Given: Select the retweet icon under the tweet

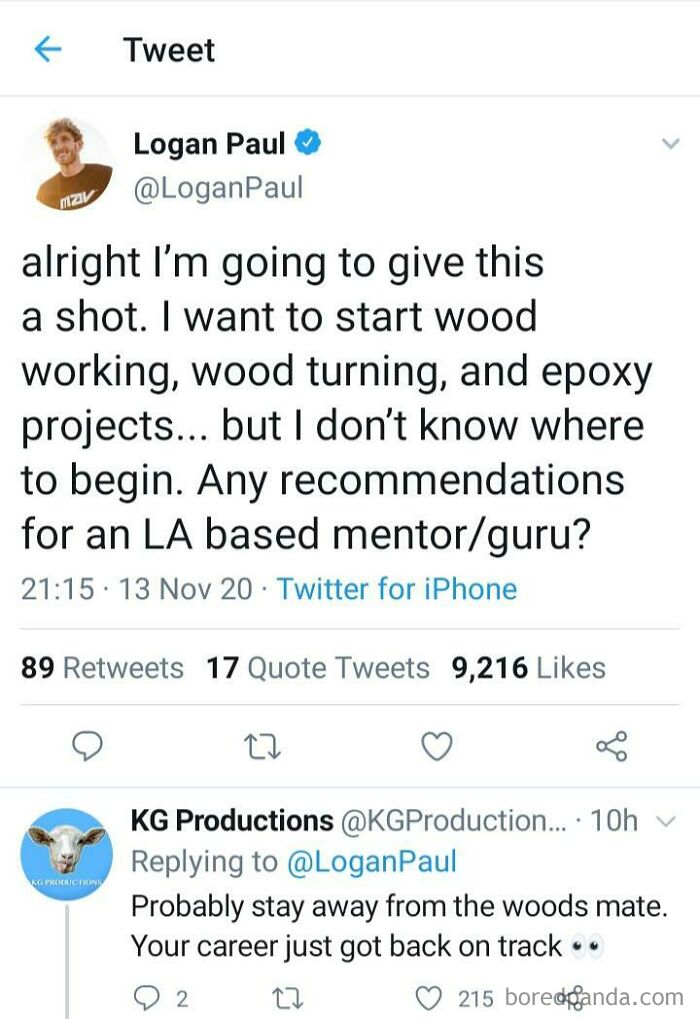Looking at the screenshot, I should pyautogui.click(x=263, y=744).
